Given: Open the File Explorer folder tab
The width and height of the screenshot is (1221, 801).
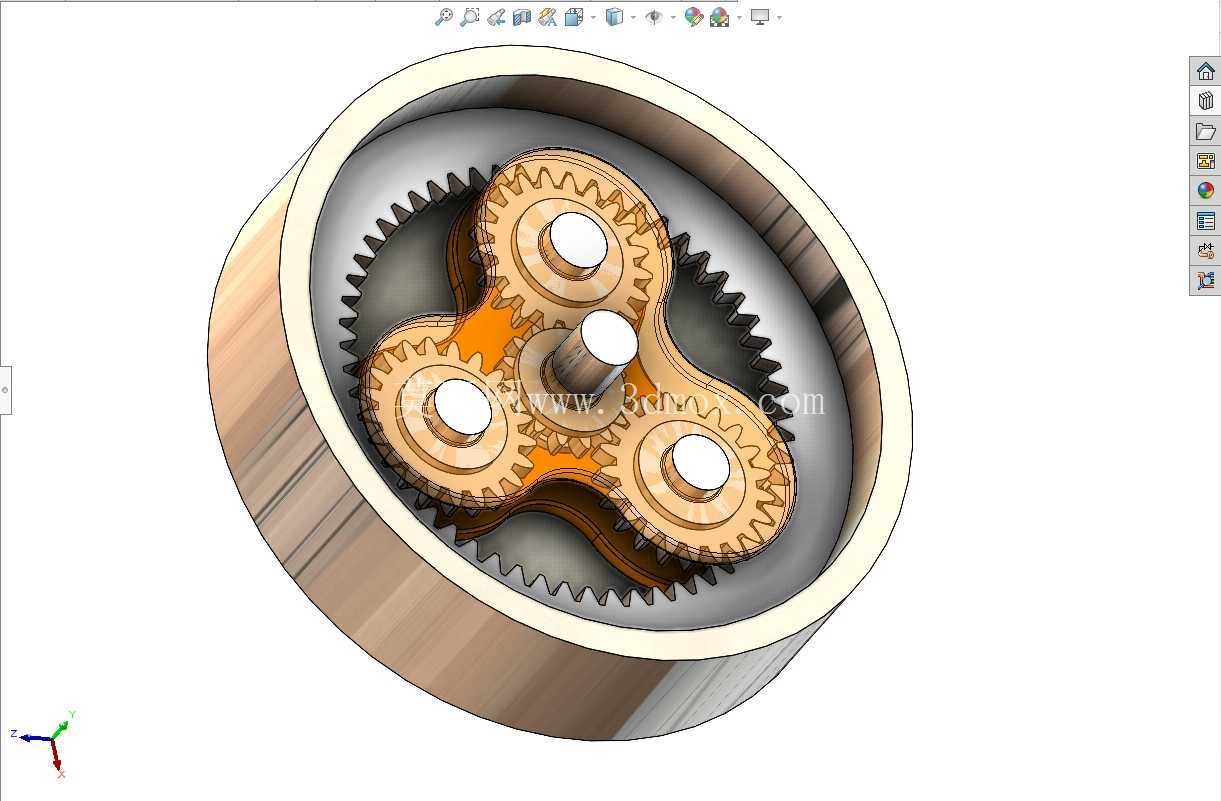Looking at the screenshot, I should [1205, 131].
